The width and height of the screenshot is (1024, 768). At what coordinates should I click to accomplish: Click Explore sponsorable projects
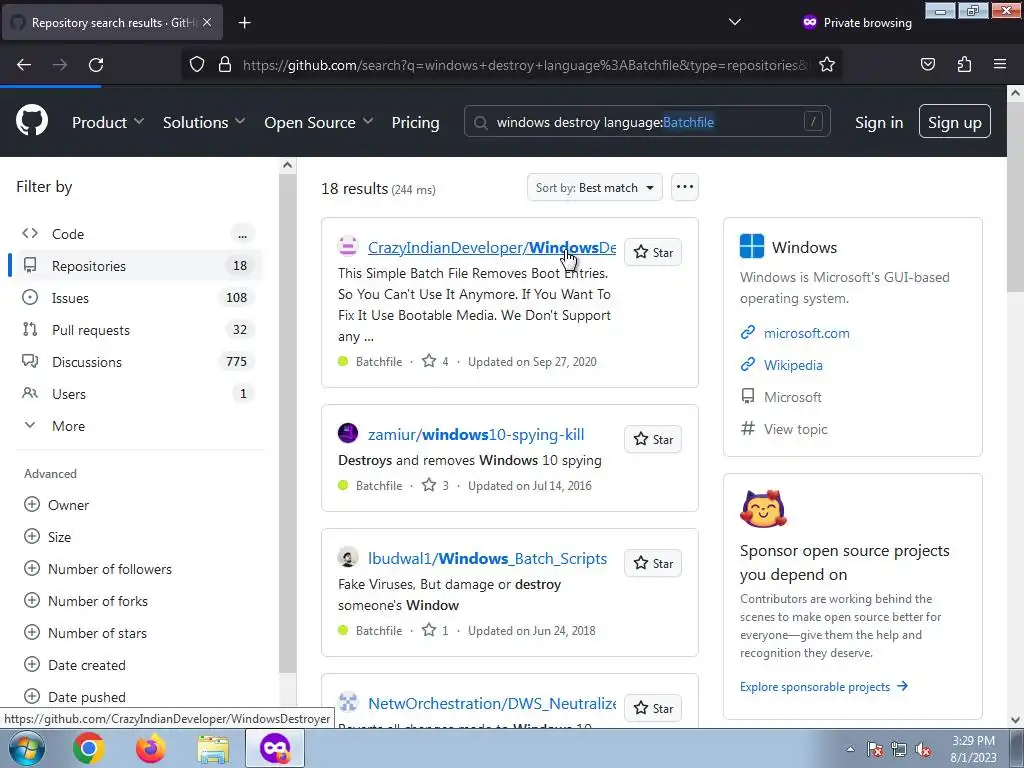point(824,686)
